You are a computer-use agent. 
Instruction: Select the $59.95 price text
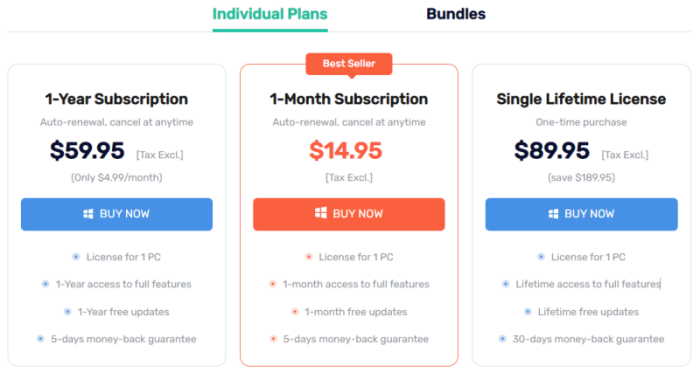[x=87, y=150]
